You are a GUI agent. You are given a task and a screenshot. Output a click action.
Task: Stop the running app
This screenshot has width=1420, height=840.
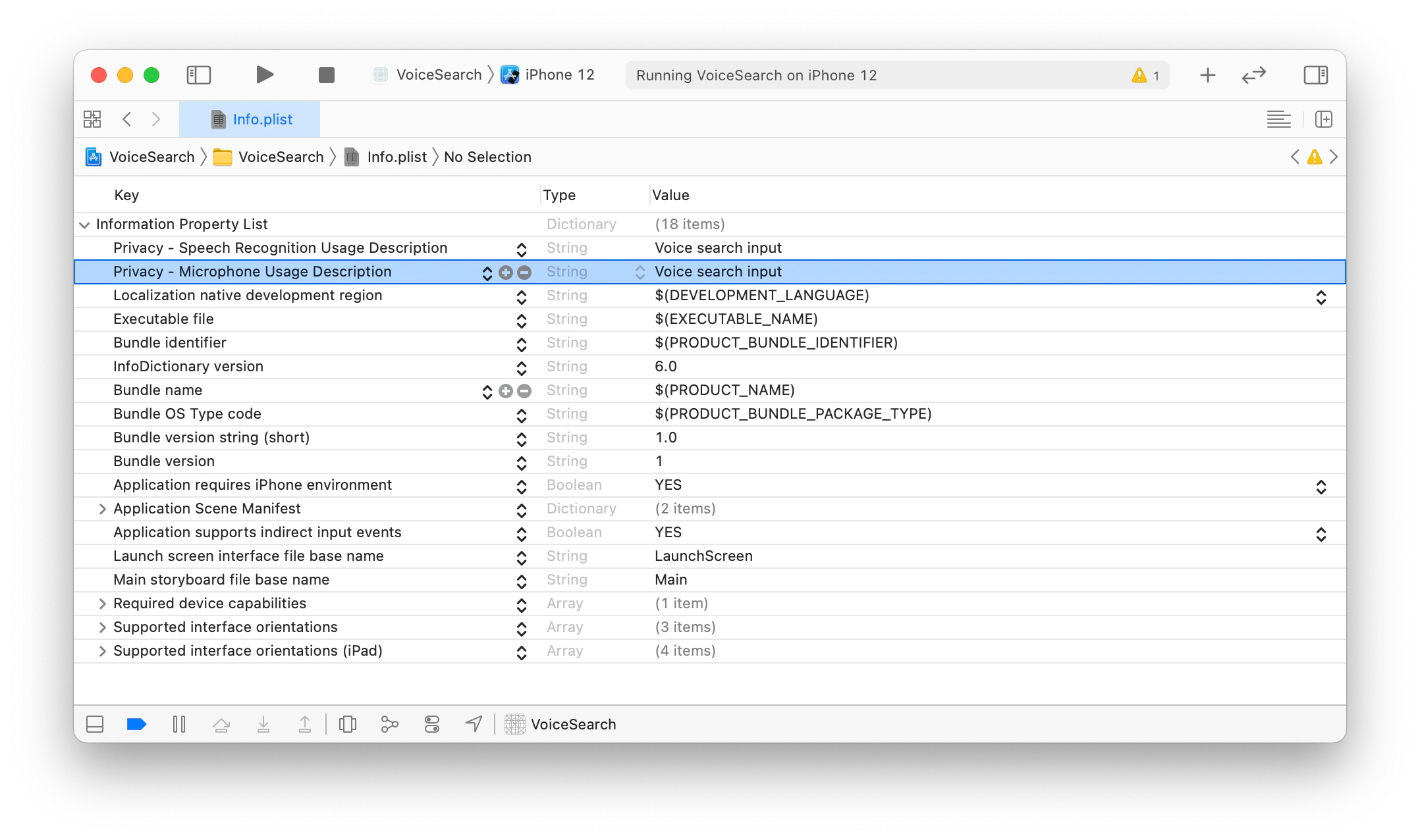(326, 74)
